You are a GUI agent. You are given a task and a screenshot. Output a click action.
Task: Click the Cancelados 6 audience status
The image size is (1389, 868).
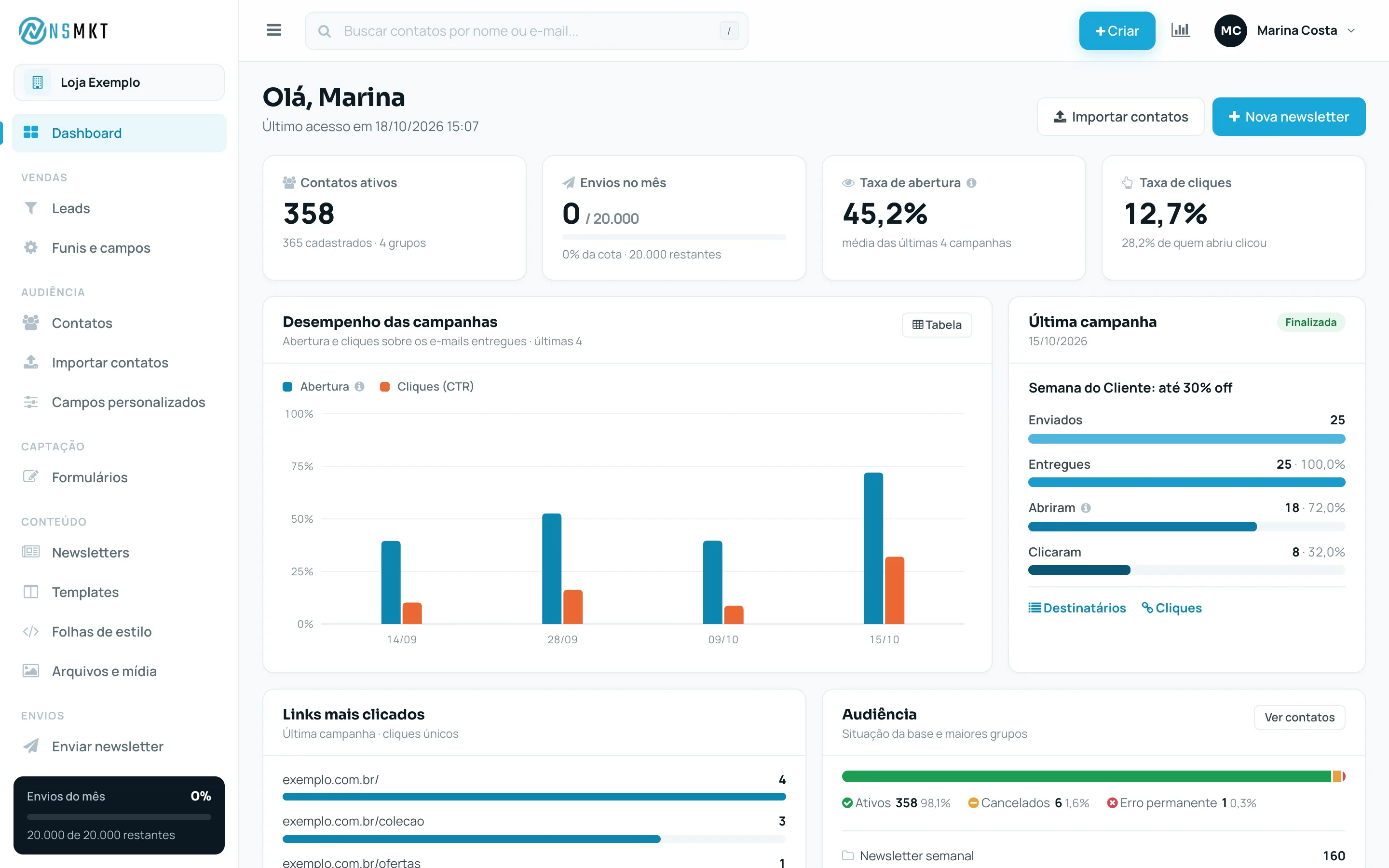(x=1028, y=802)
